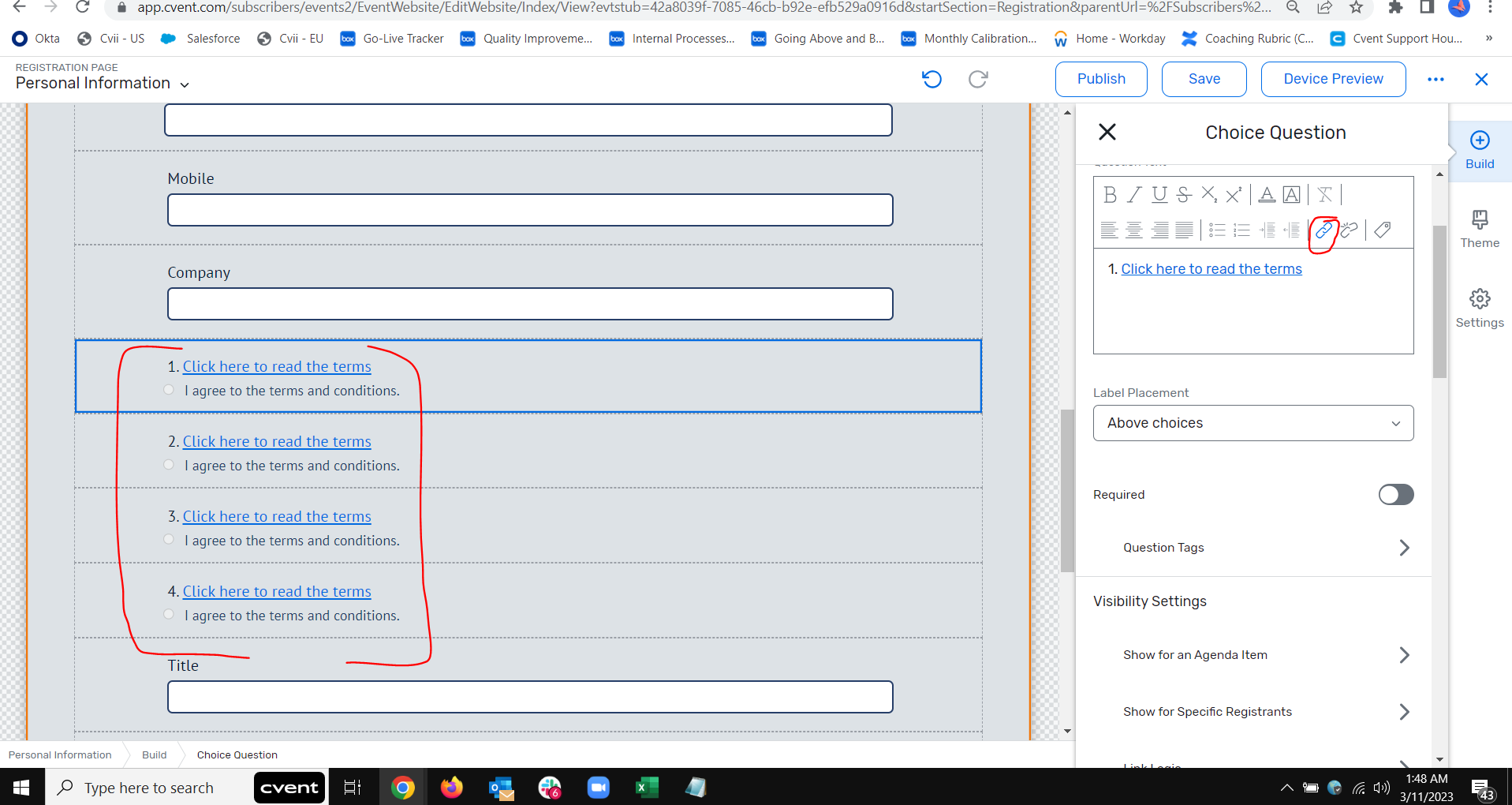Show more bookmarks with the double chevron
1512x805 pixels.
coord(1488,39)
